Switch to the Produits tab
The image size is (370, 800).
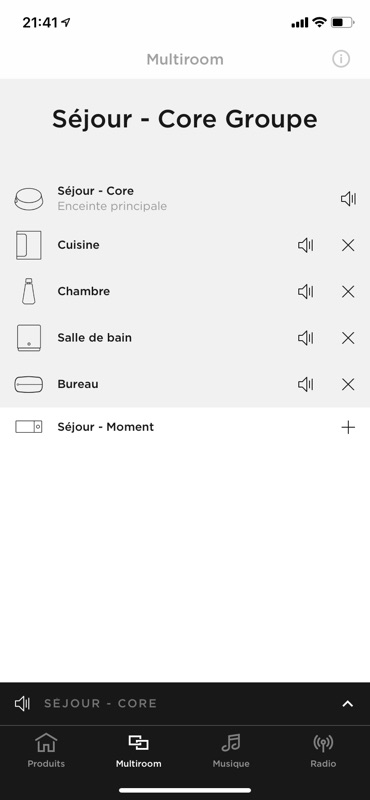46,751
